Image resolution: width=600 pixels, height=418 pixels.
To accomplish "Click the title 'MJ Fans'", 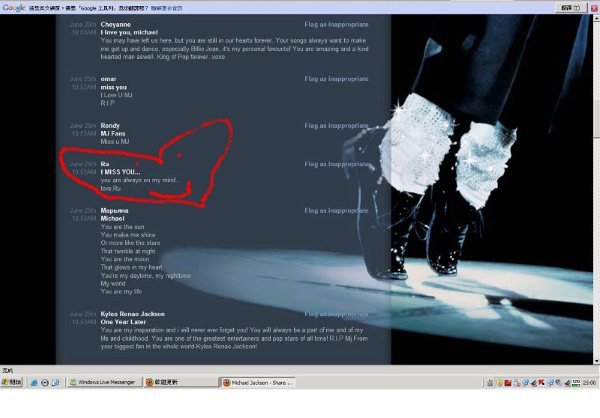I will pyautogui.click(x=113, y=134).
